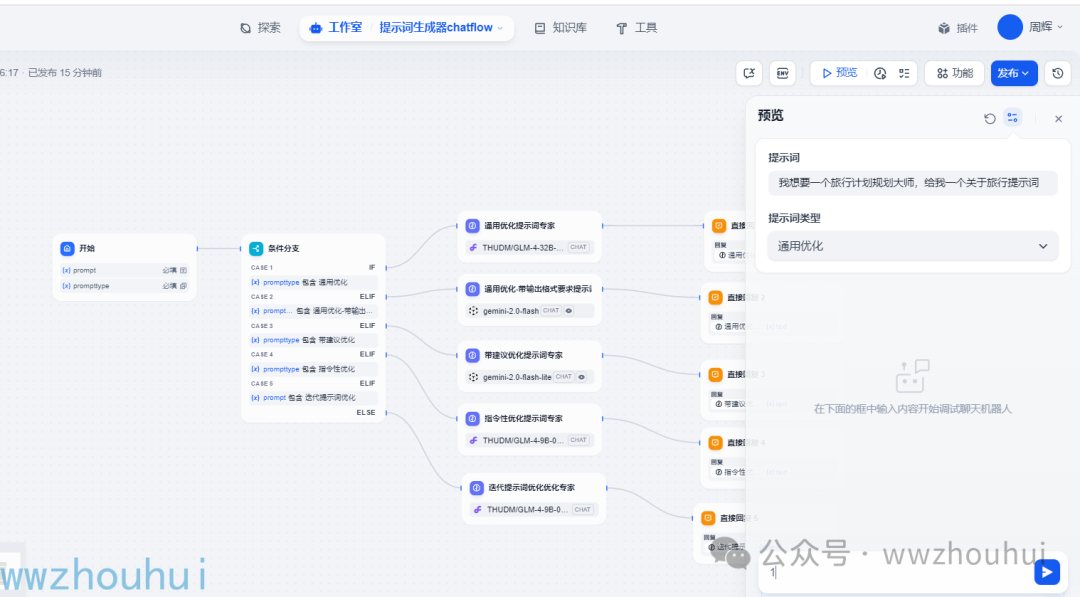Image resolution: width=1080 pixels, height=597 pixels.
Task: Click the ELSE branch label
Action: coord(366,412)
